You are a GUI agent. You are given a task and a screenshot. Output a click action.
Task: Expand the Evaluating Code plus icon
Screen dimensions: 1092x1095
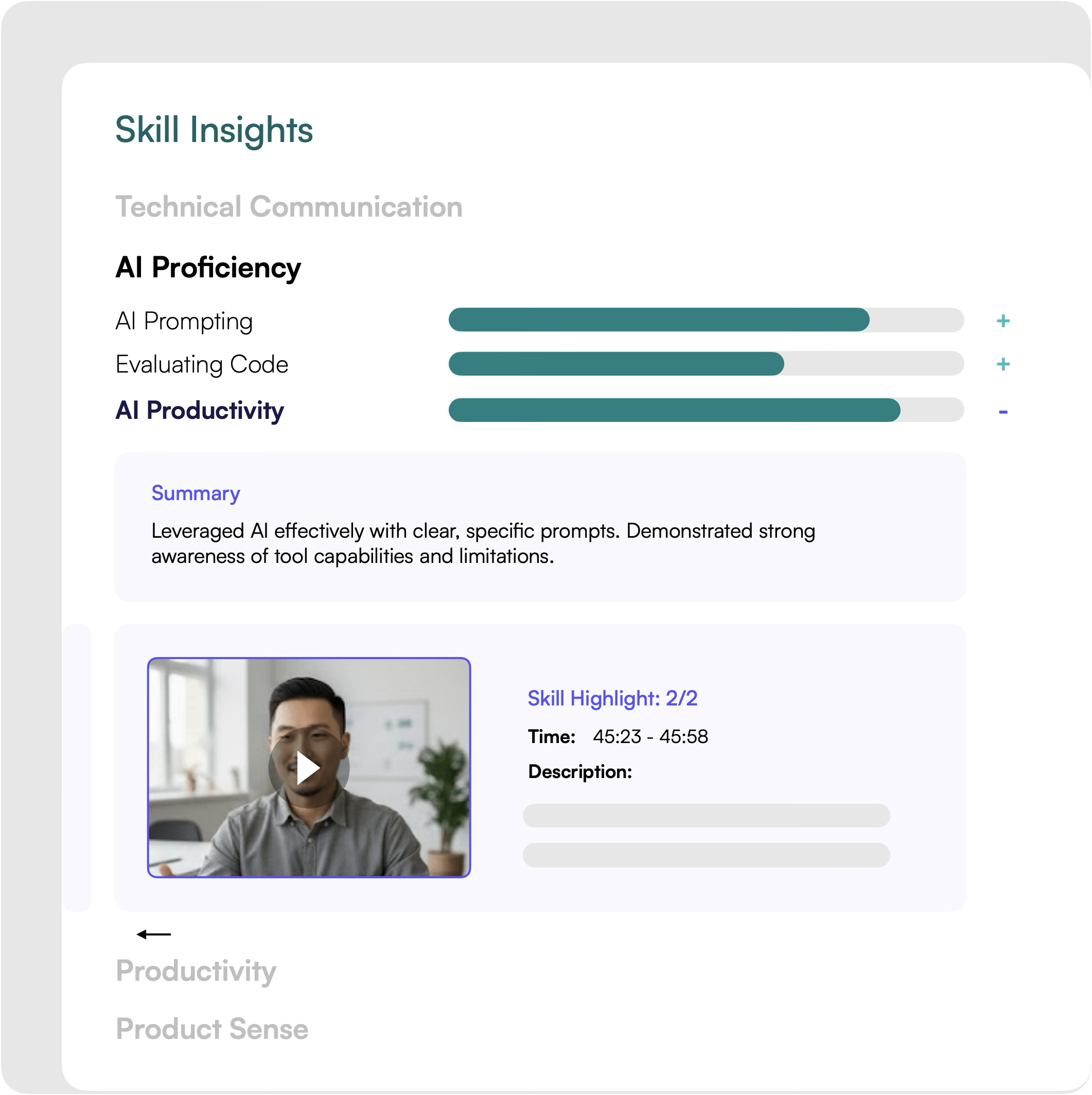[x=1002, y=364]
